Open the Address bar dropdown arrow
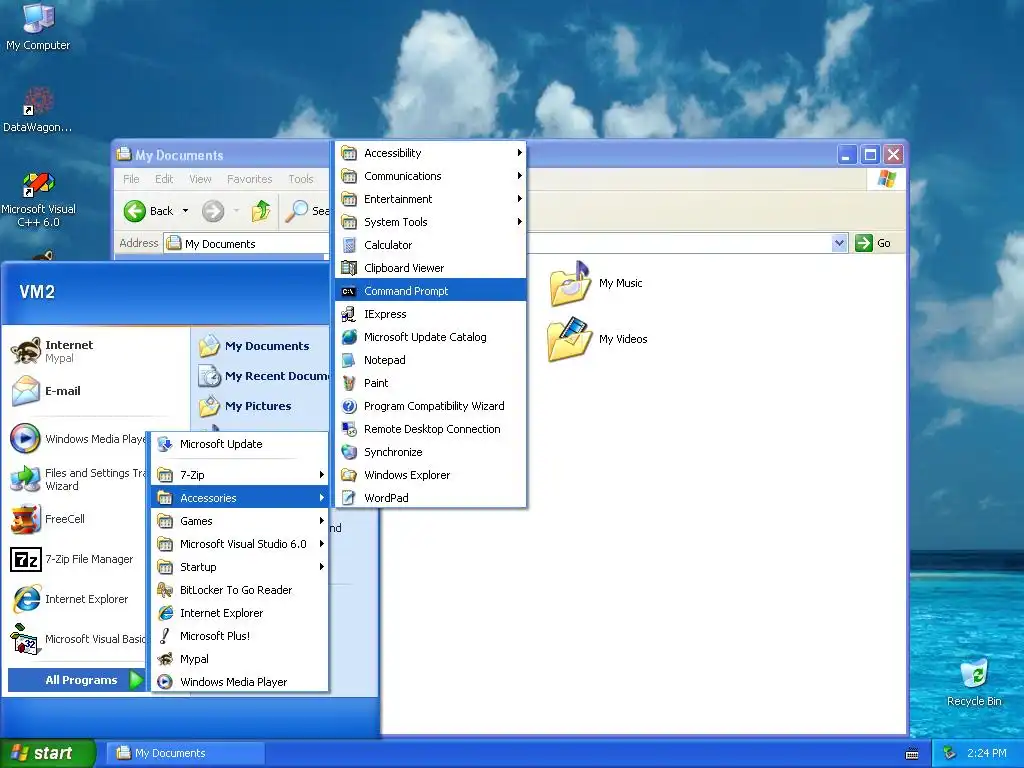1024x768 pixels. click(839, 244)
